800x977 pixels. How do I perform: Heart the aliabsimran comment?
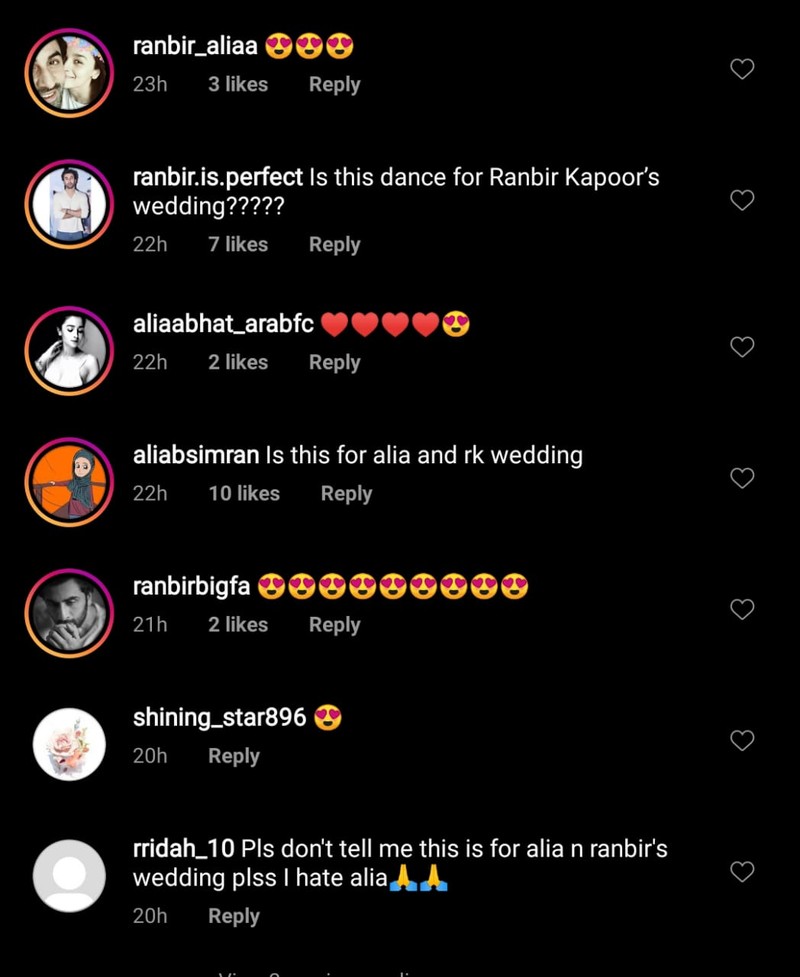point(742,478)
